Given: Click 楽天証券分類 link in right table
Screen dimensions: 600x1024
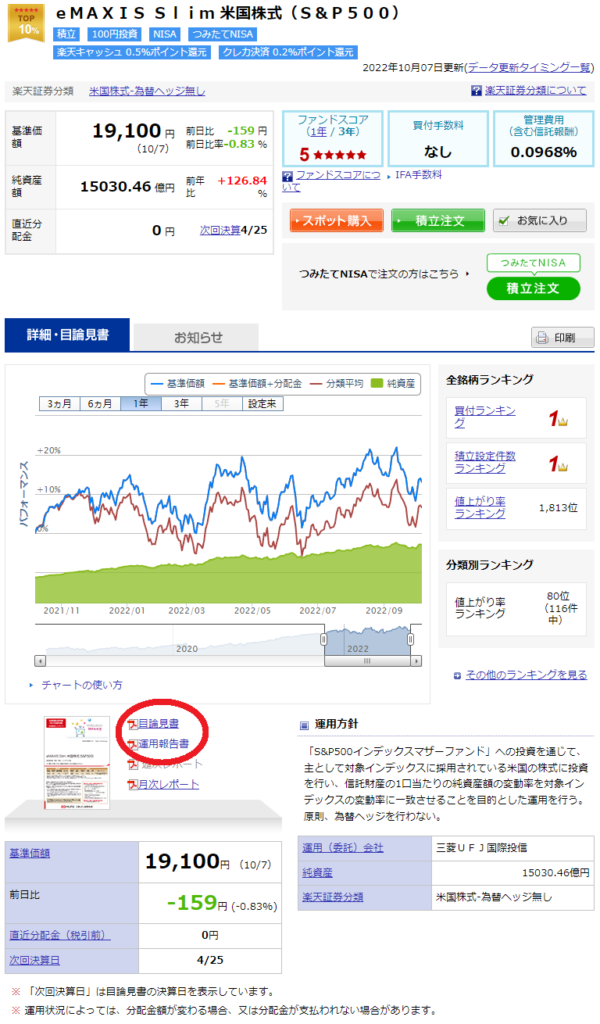Looking at the screenshot, I should coord(332,897).
